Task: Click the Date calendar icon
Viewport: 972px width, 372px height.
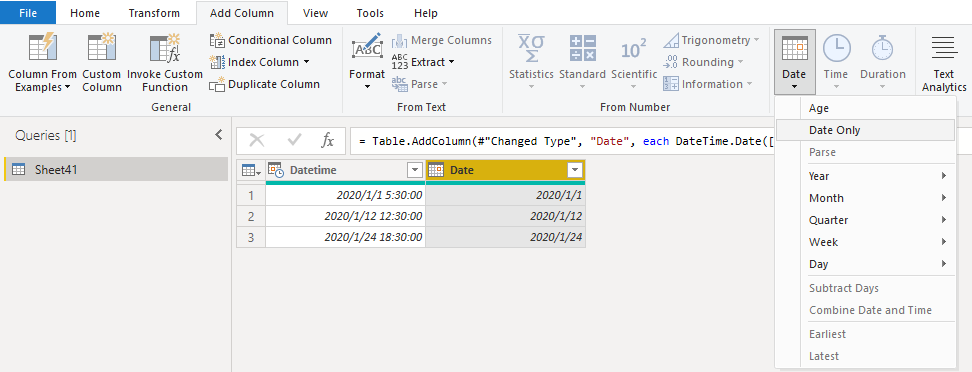Action: [x=794, y=48]
